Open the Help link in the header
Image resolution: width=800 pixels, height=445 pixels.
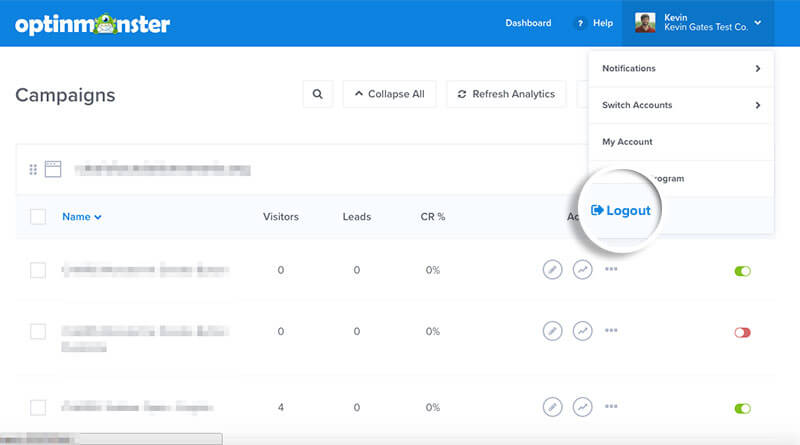click(x=603, y=23)
